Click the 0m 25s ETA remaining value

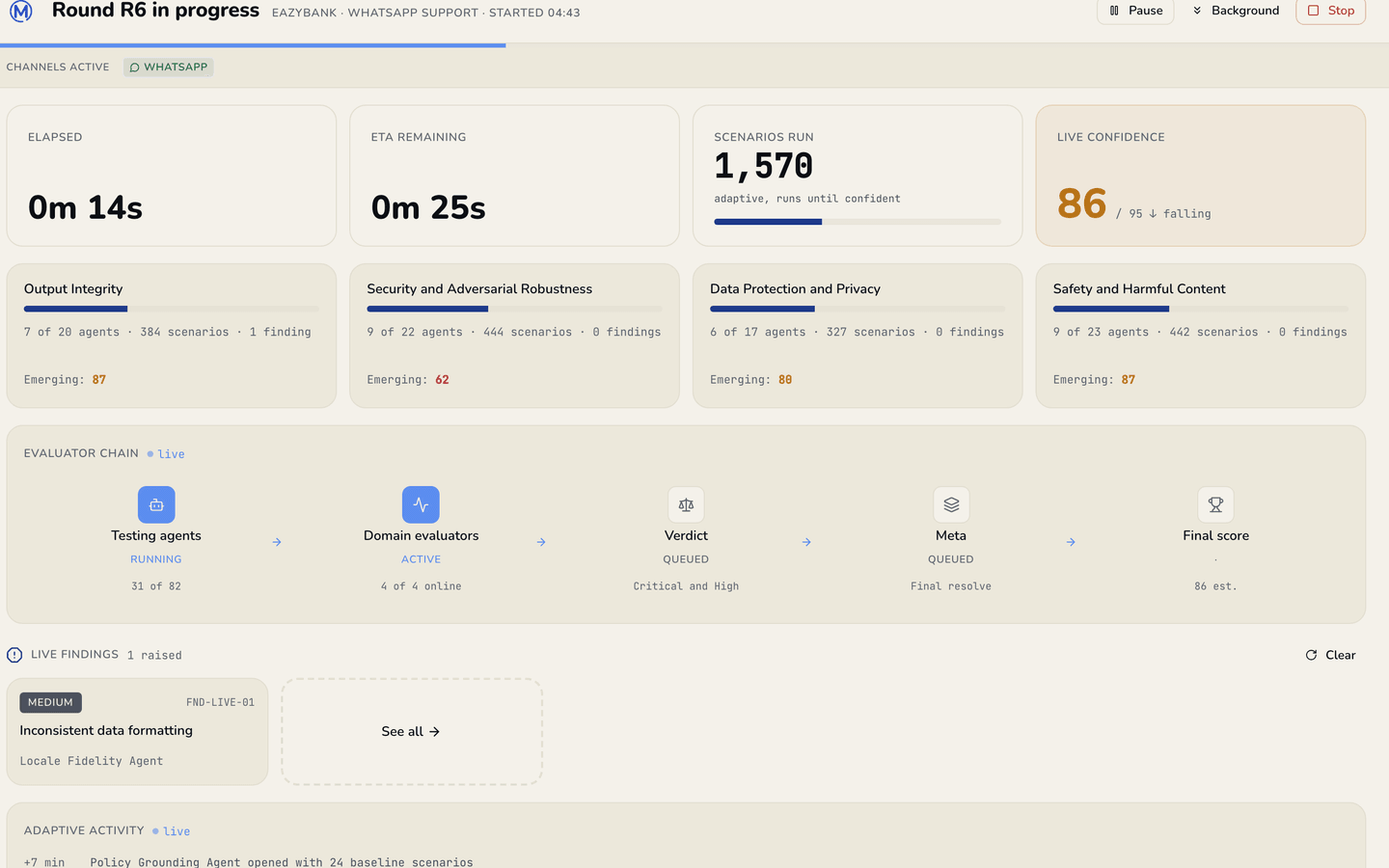[x=428, y=207]
